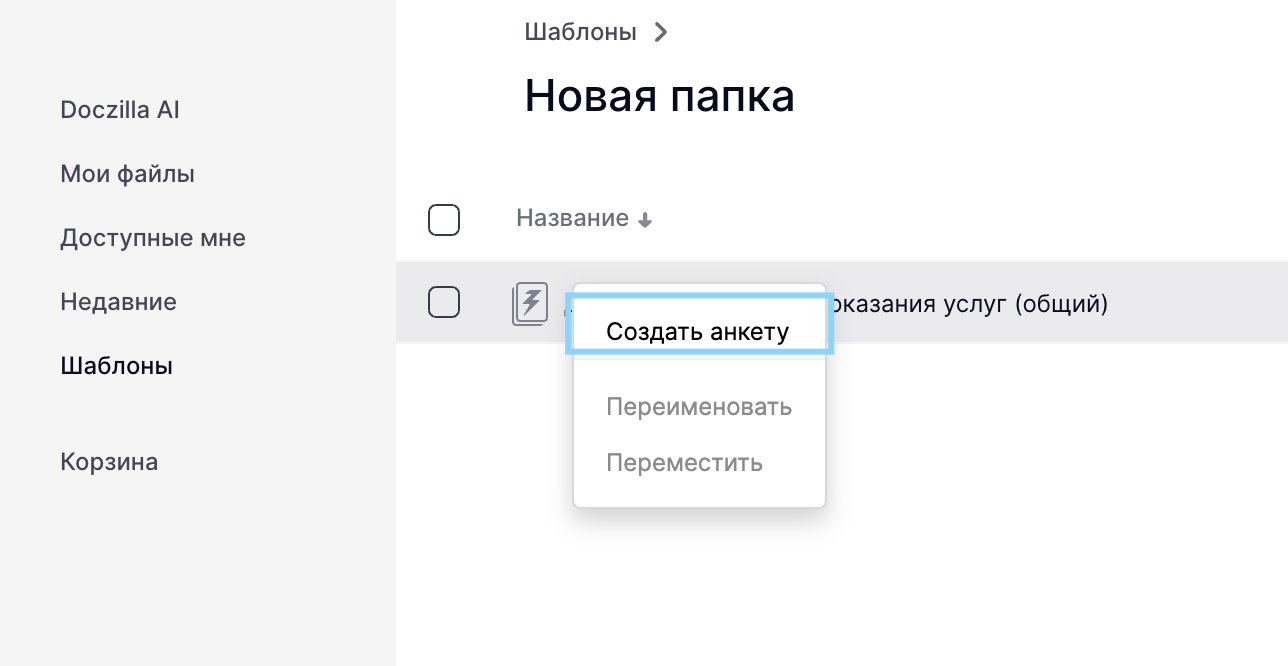
Task: Click the chevron after Шаблоны breadcrumb
Action: point(660,32)
